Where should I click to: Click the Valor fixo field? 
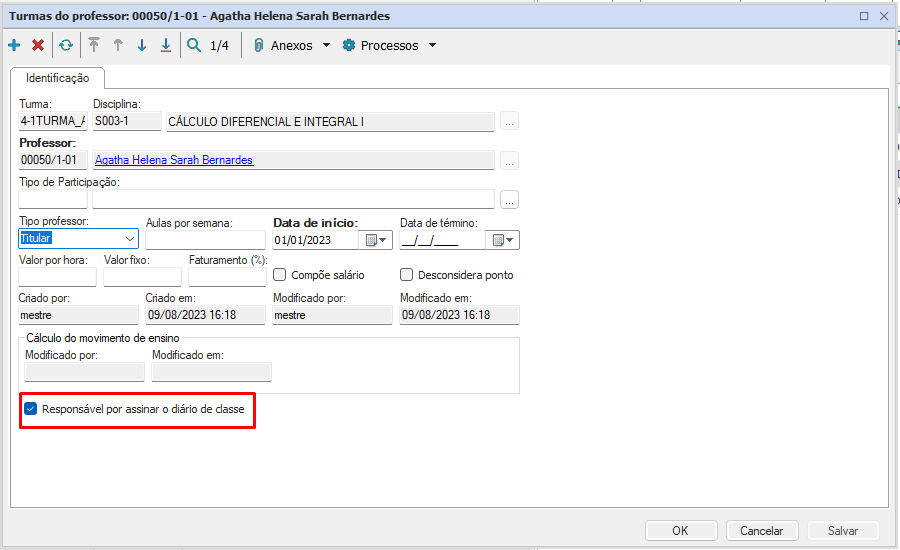[142, 277]
